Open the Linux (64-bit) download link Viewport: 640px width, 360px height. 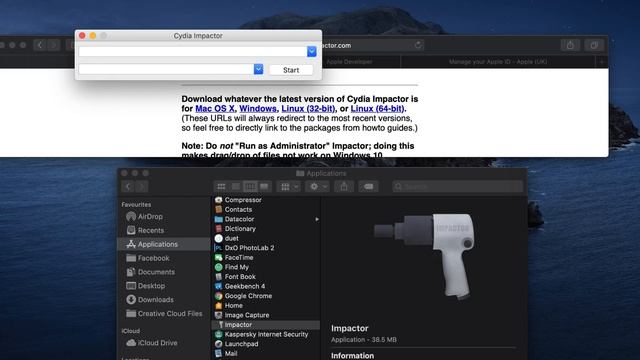(x=377, y=109)
